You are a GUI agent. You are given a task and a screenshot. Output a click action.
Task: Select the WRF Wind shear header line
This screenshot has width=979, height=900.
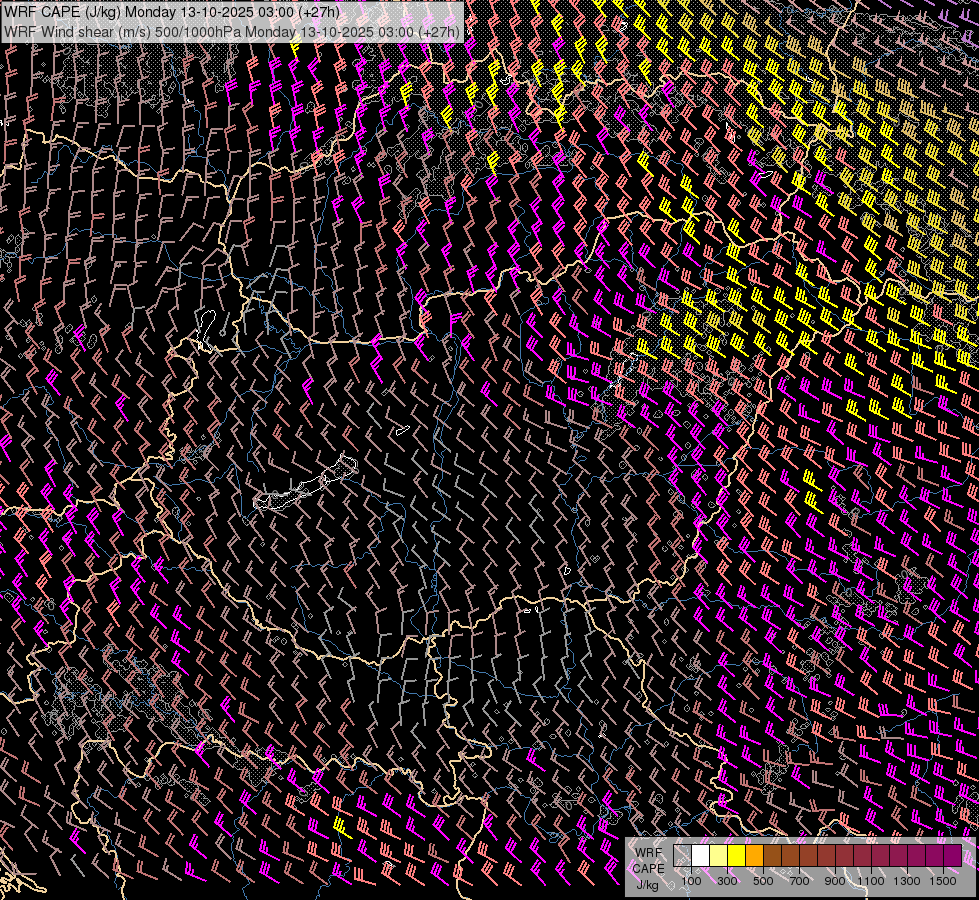232,31
